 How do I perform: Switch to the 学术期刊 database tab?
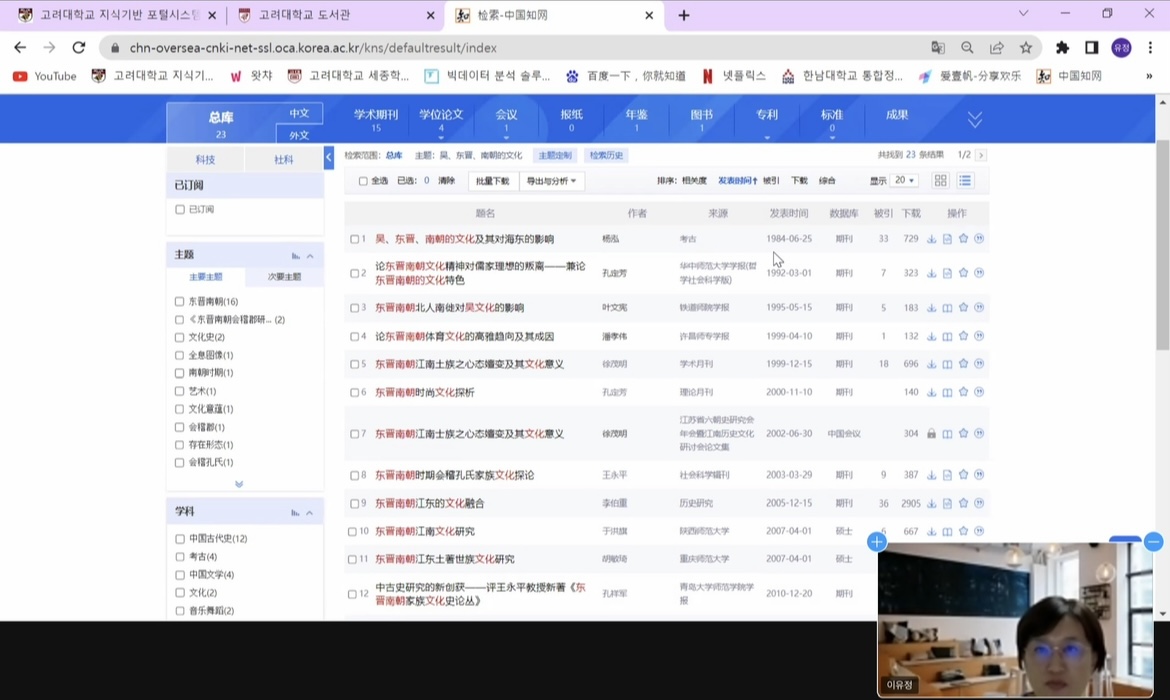coord(375,120)
